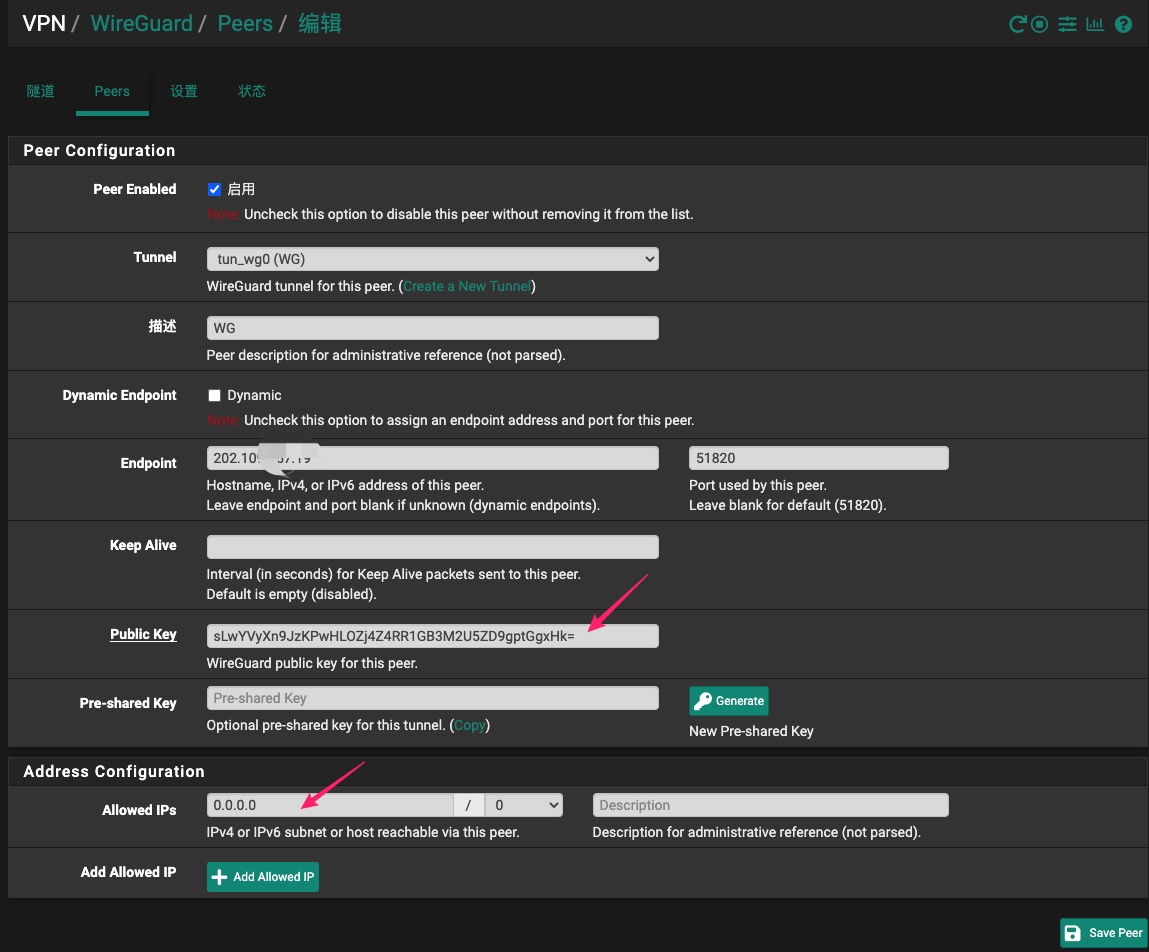Viewport: 1149px width, 952px height.
Task: Open related settings sliders icon
Action: (x=1067, y=24)
